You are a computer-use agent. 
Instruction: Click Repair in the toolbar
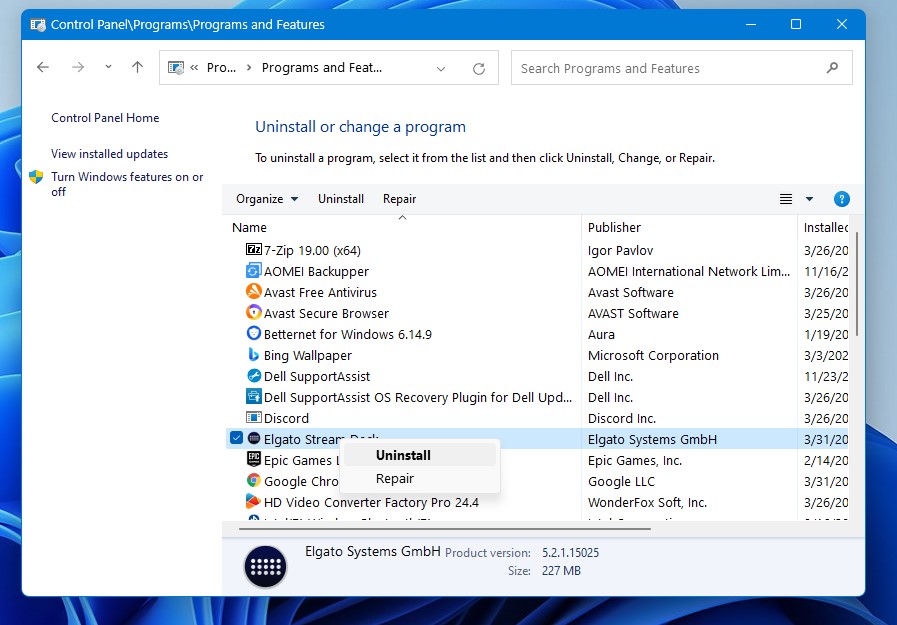[399, 199]
